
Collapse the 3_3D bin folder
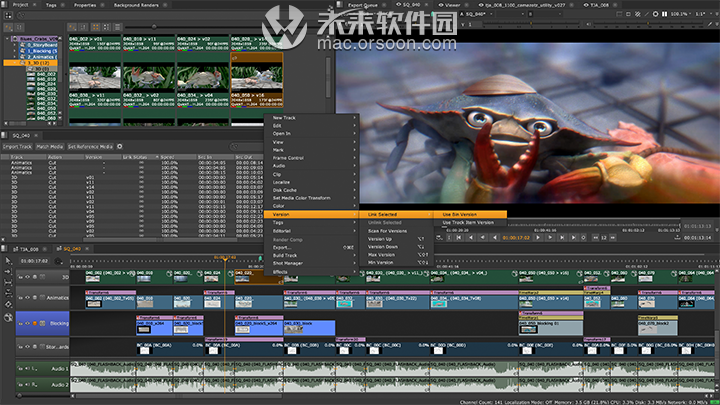pyautogui.click(x=16, y=62)
